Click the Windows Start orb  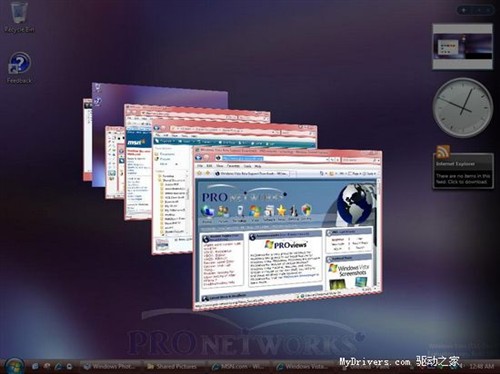coord(13,366)
